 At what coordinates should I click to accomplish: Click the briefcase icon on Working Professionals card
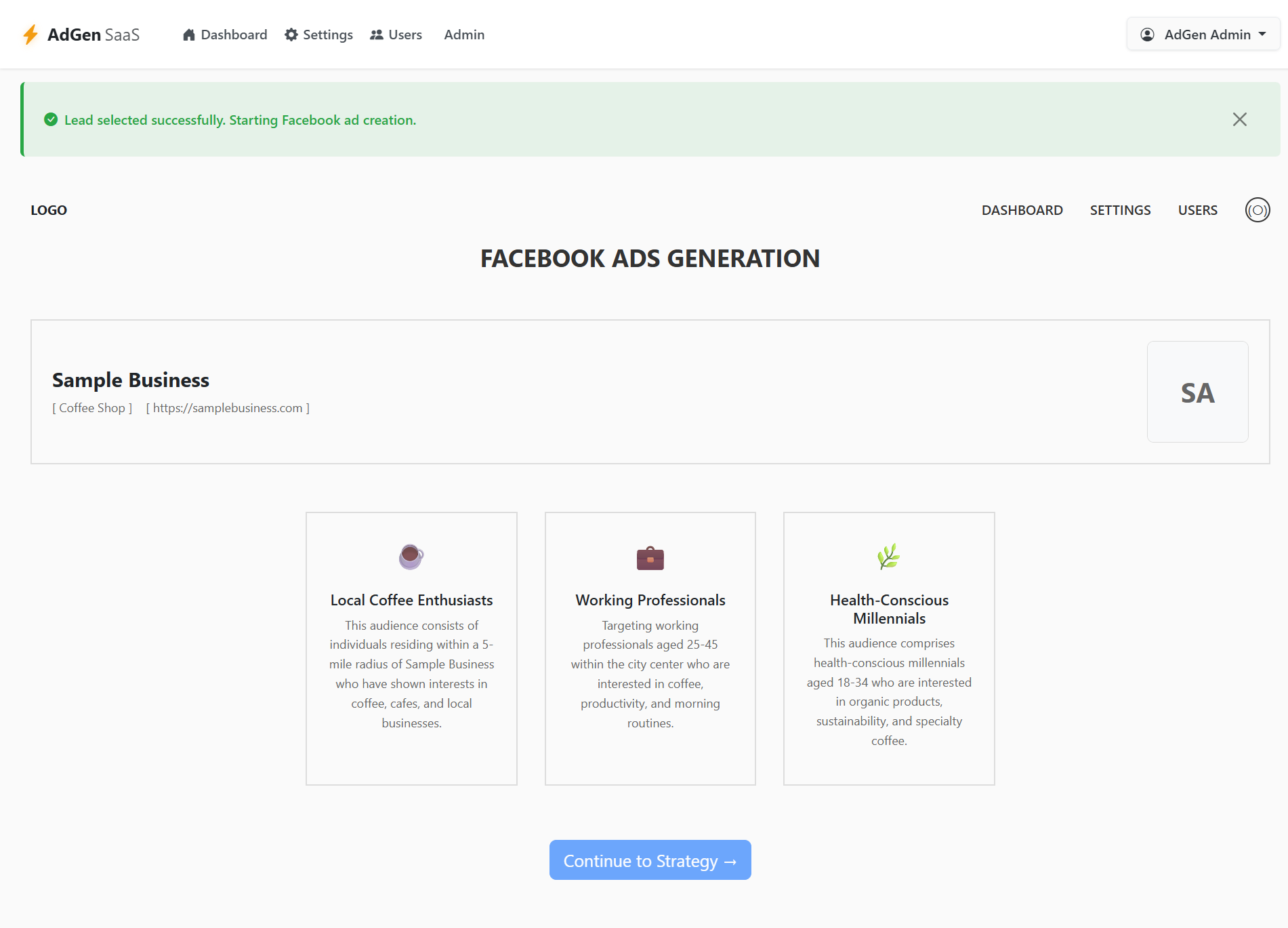(650, 558)
